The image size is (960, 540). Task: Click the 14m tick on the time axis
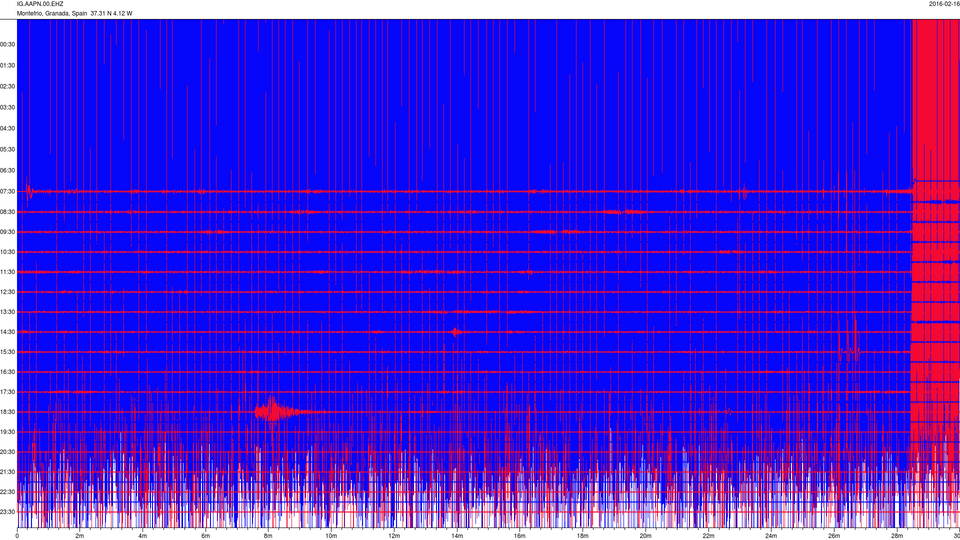457,536
